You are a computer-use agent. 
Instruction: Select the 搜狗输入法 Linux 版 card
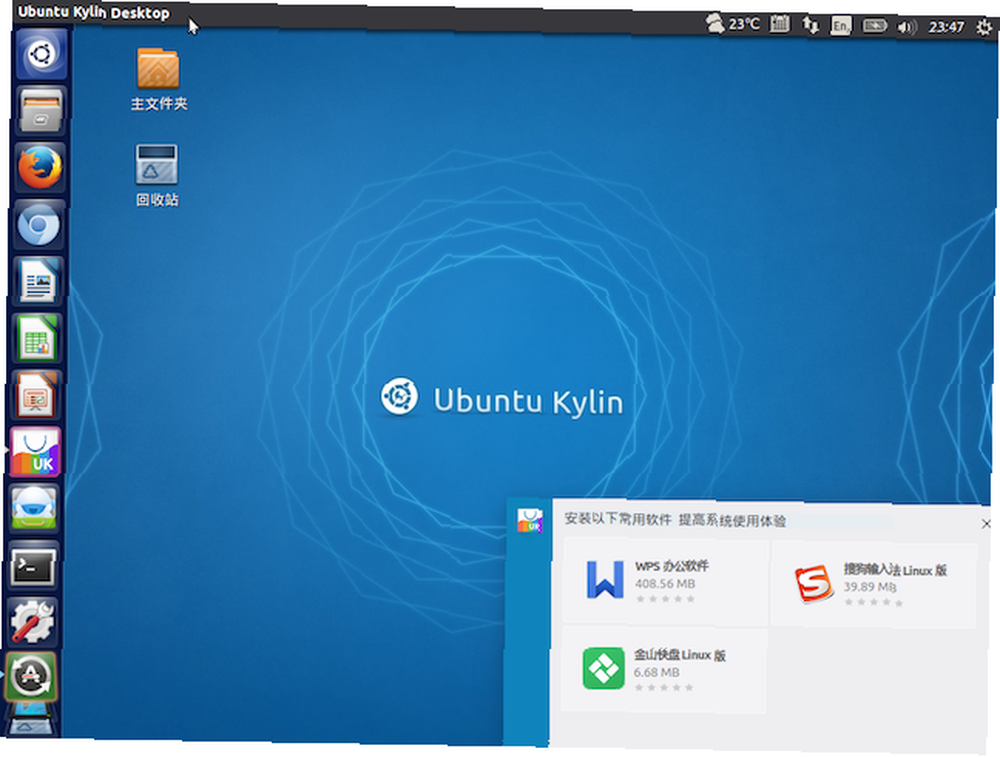point(874,585)
